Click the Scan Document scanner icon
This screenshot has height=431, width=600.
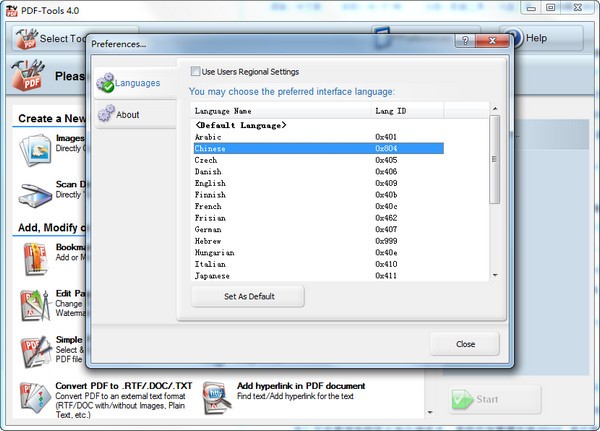(35, 195)
